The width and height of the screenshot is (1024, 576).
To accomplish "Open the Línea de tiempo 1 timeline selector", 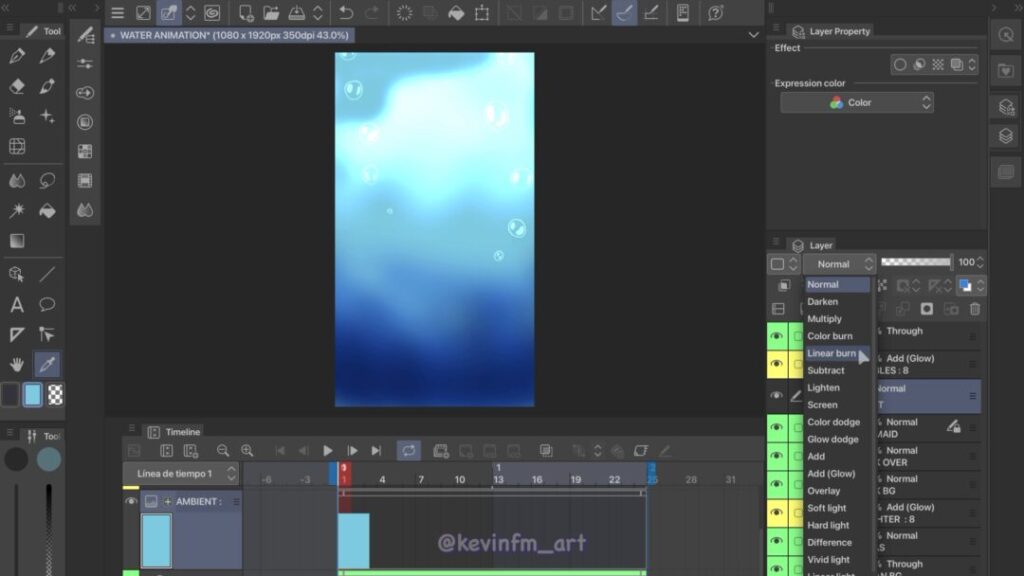I will coord(181,473).
